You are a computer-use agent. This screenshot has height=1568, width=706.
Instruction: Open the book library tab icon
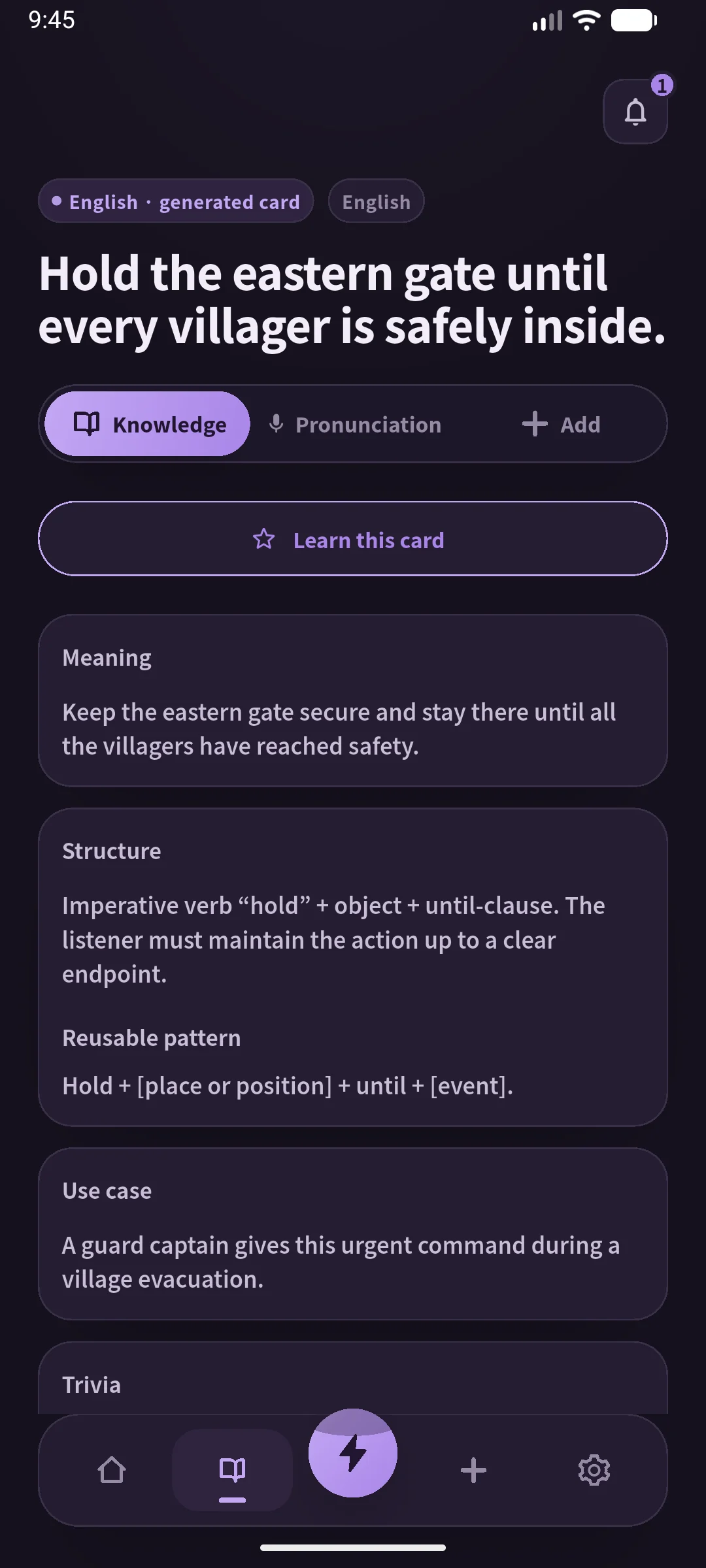point(232,1470)
